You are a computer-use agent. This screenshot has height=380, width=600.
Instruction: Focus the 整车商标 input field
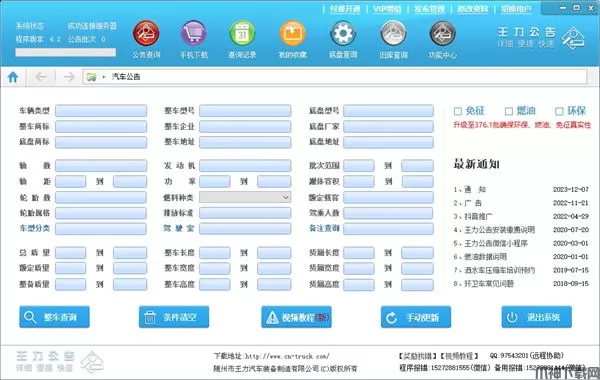point(101,127)
